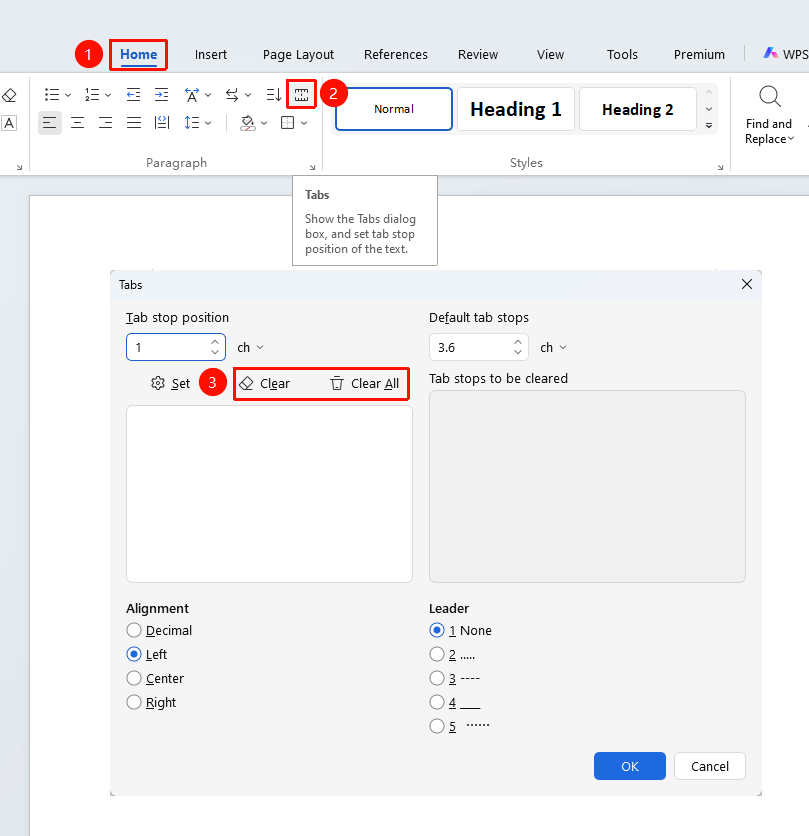Select Left alignment radio button
The image size is (809, 836).
[x=134, y=654]
